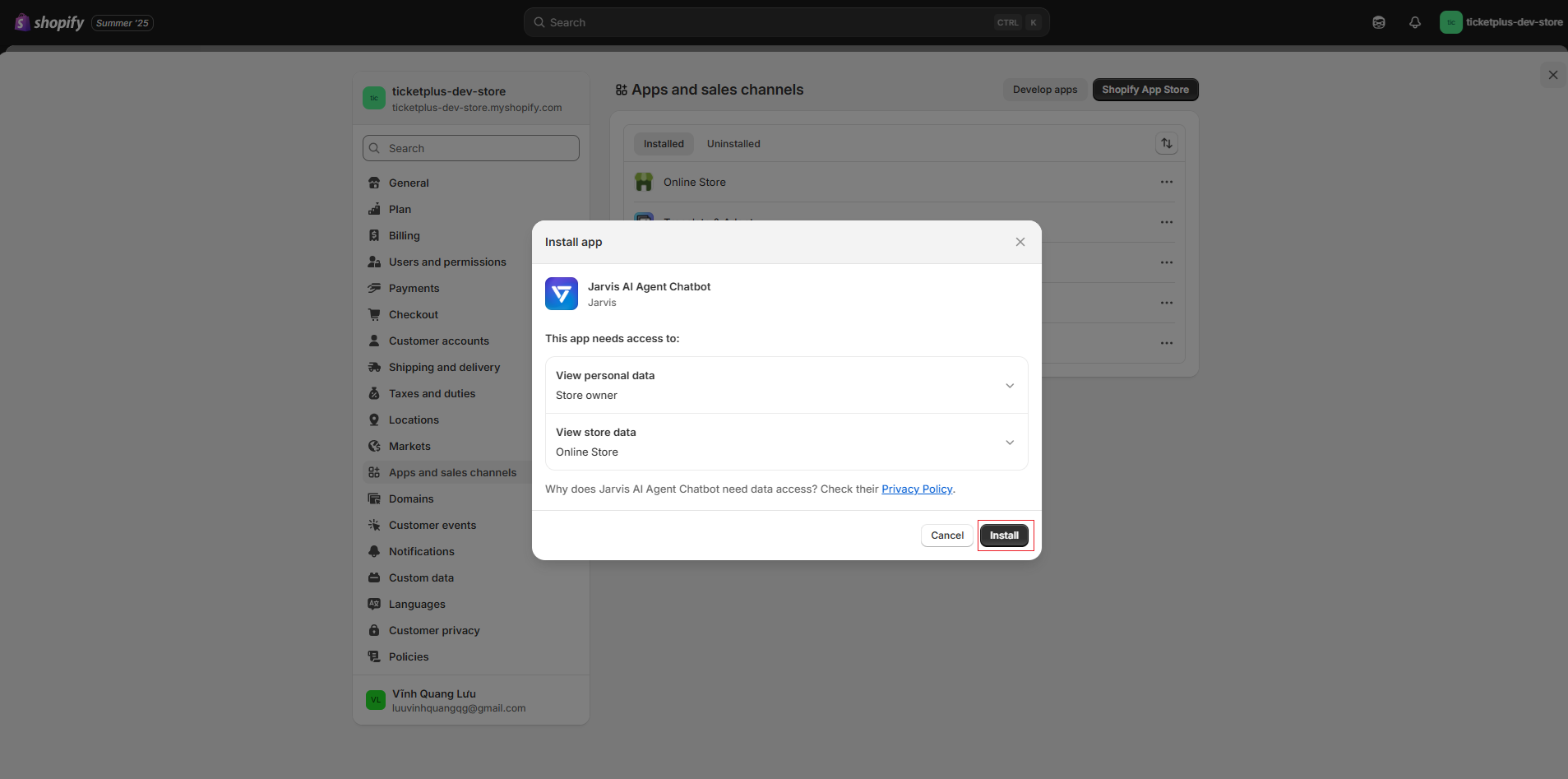Screen dimensions: 1568x779
Task: Click the Notifications bell icon in the sidebar
Action: point(374,551)
